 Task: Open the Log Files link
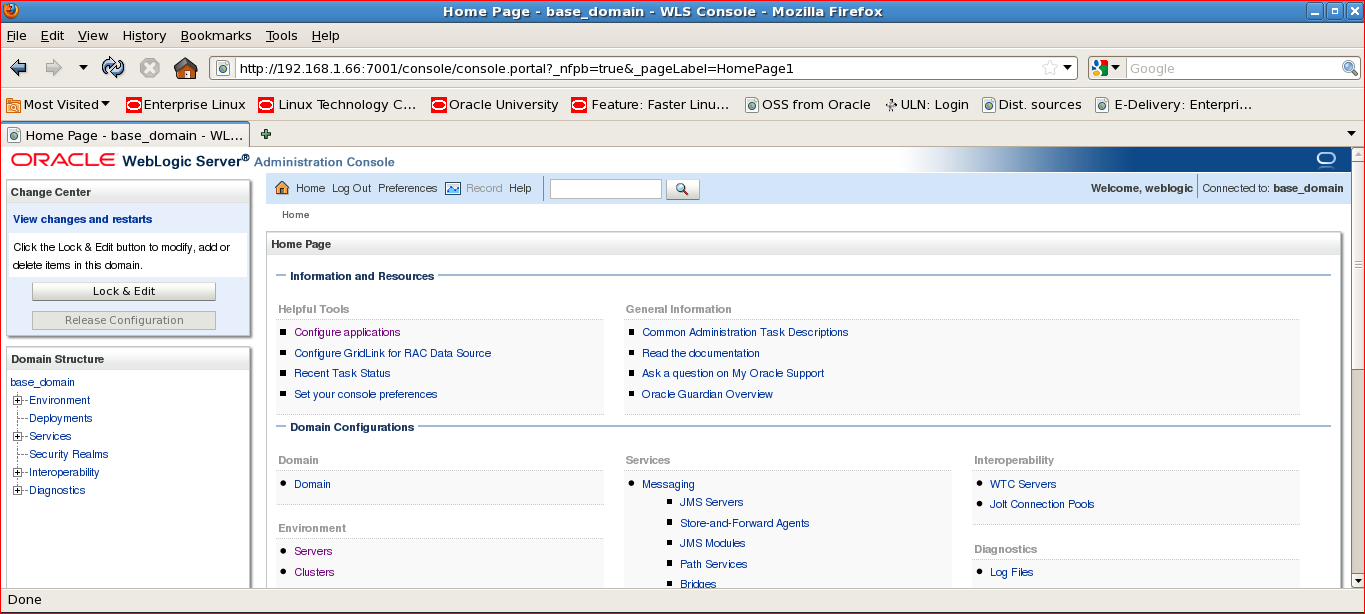pos(1011,572)
